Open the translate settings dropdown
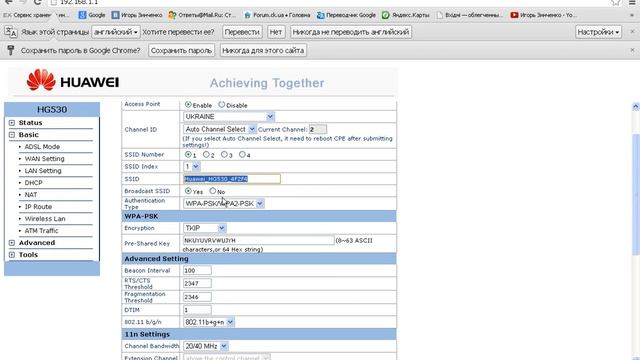Screen dimensions: 640x360 [598, 32]
